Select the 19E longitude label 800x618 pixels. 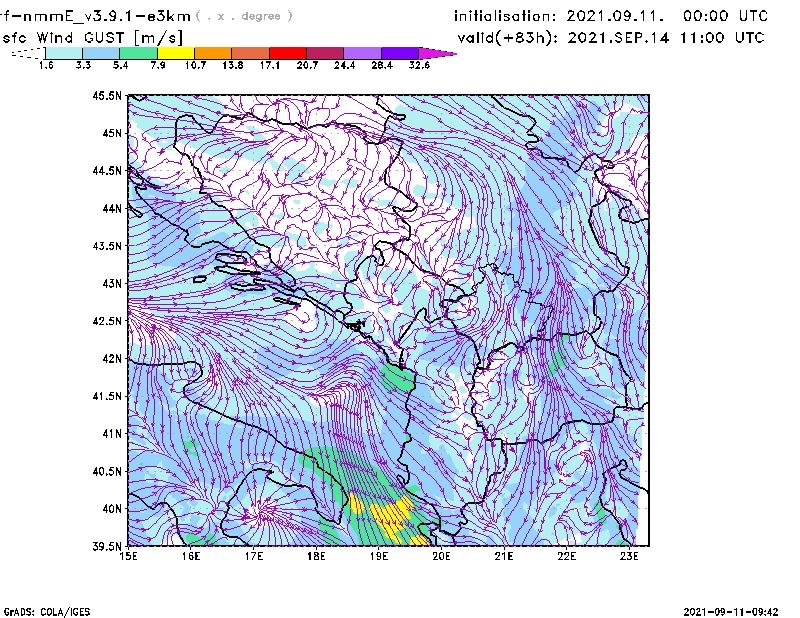pos(379,556)
